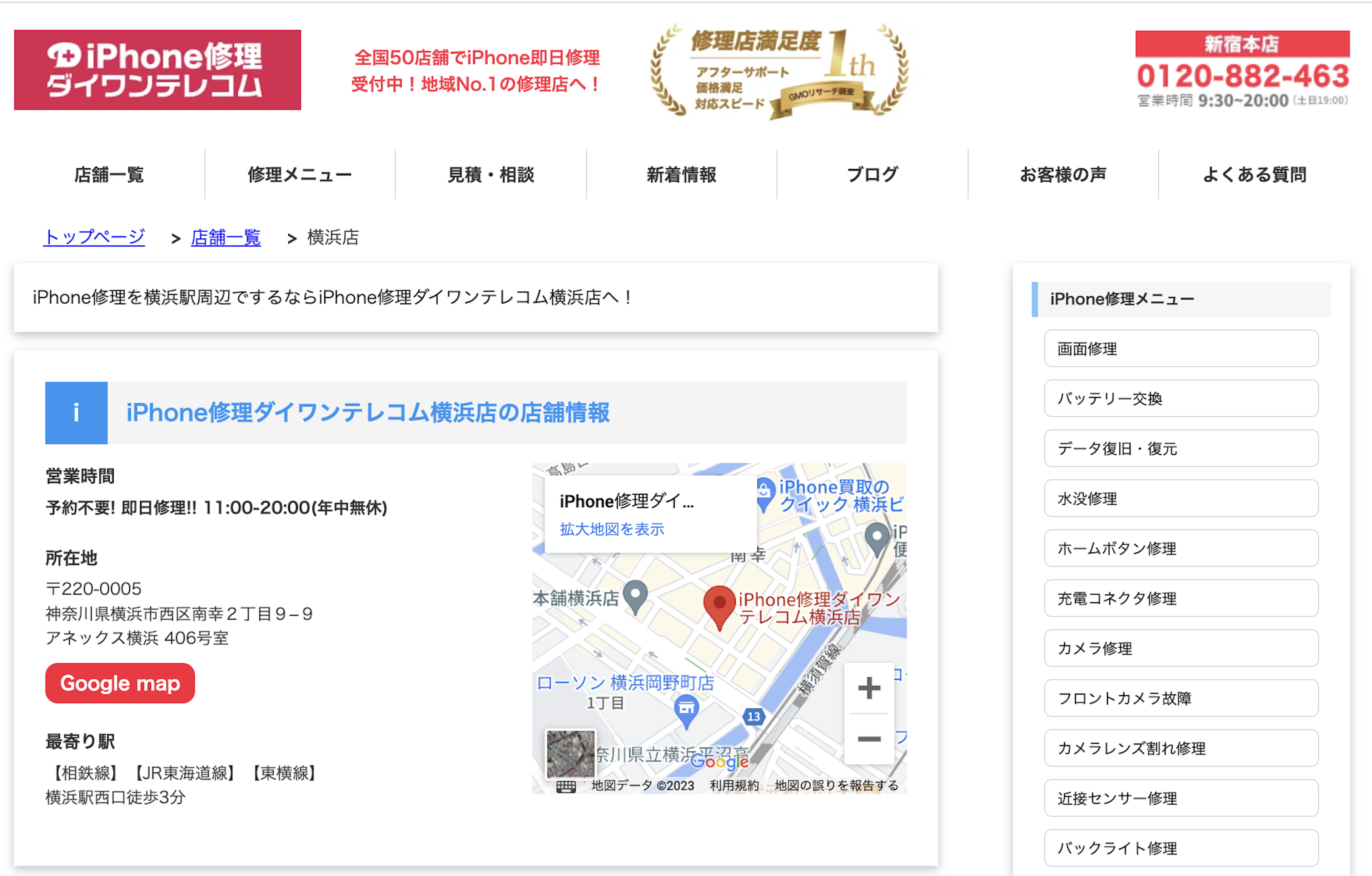The image size is (1372, 876).
Task: Click the iPhone修理ダイワンテレコム logo
Action: [157, 70]
